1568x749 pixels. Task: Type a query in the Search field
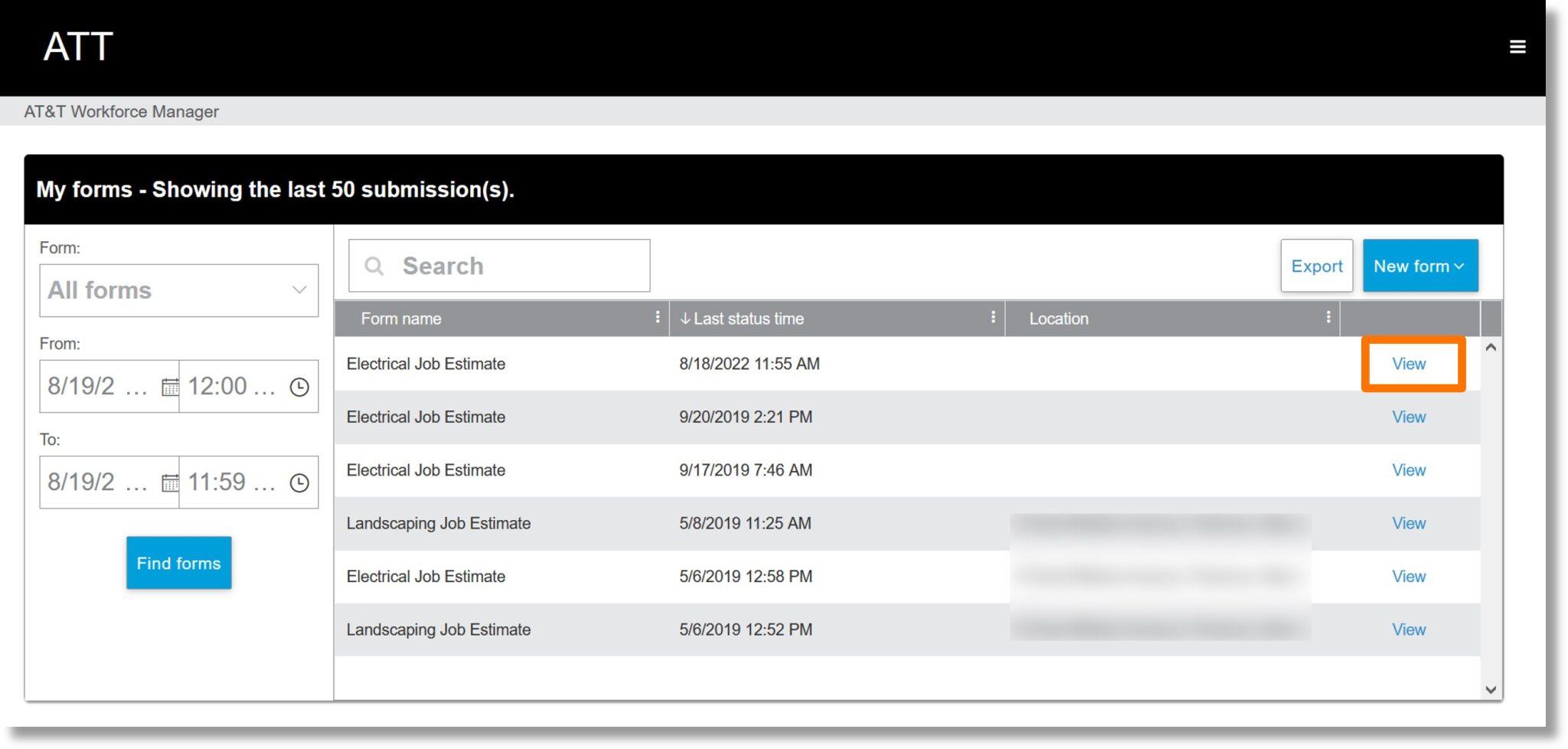[x=505, y=265]
